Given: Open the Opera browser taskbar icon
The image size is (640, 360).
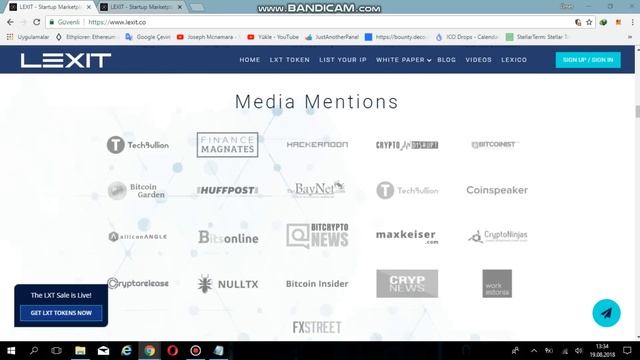Looking at the screenshot, I should 173,351.
